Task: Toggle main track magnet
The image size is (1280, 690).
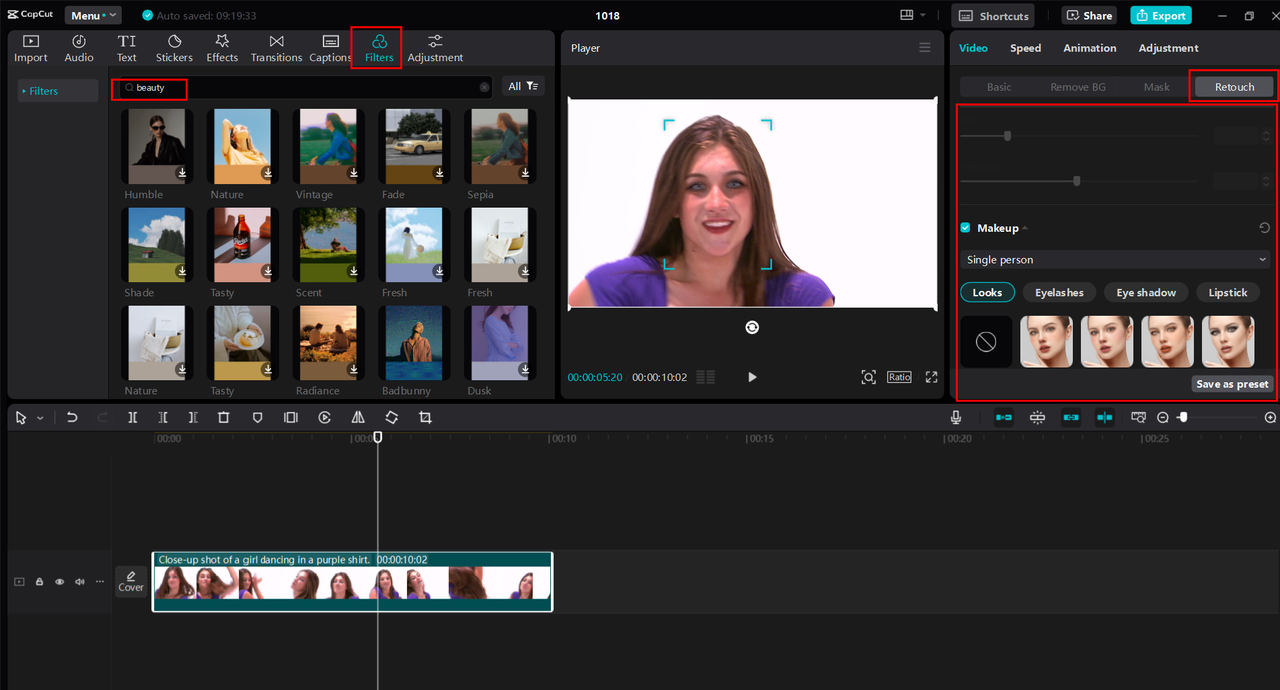Action: click(x=1004, y=417)
